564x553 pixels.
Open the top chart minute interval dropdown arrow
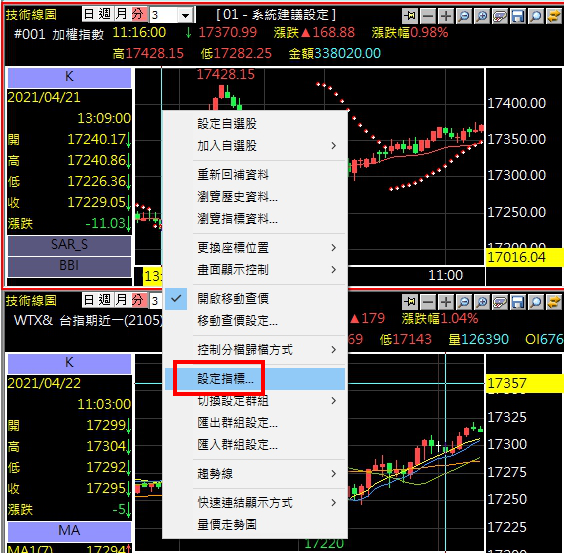tap(185, 15)
